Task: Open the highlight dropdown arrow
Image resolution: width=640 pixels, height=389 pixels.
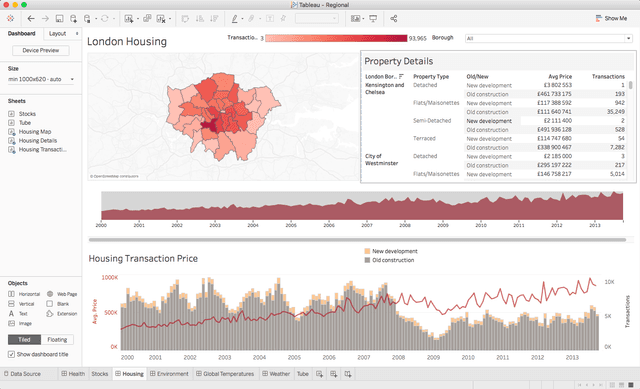Action: (242, 18)
